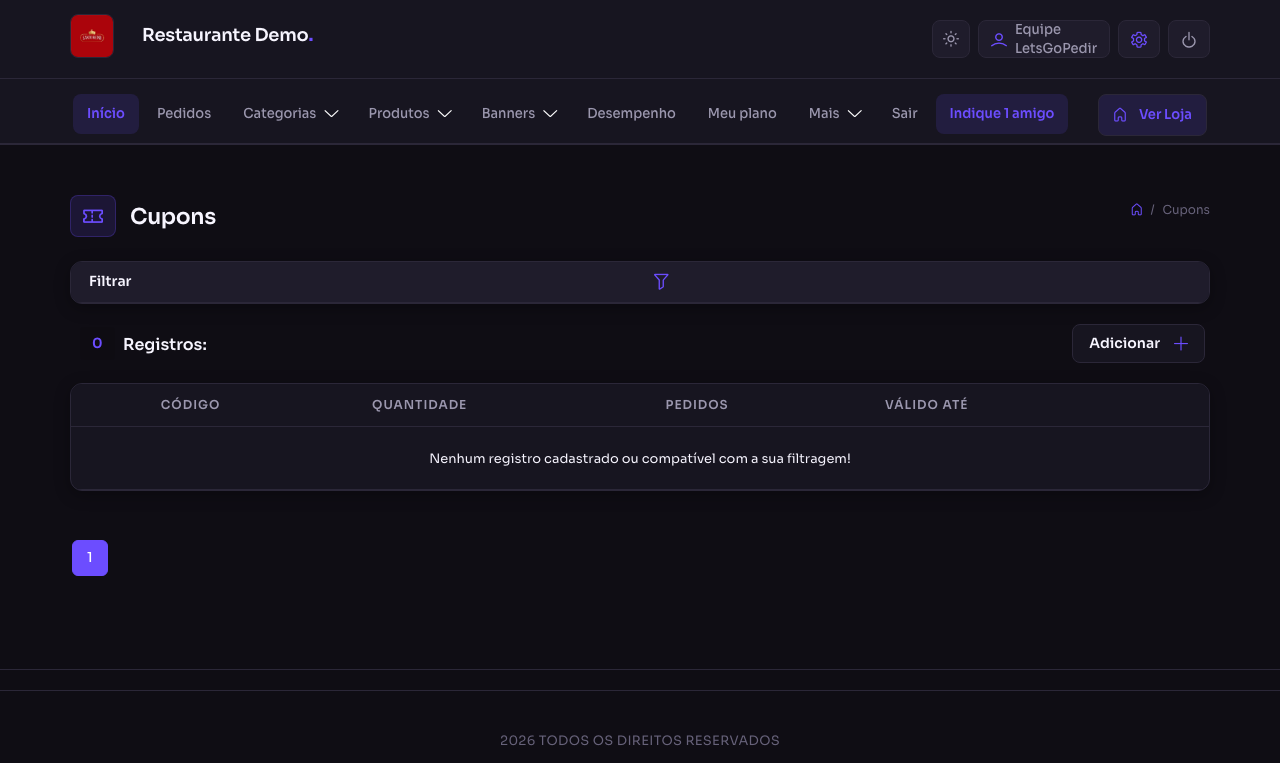Open the Equipe LetsGoPedir user profile

[1044, 39]
